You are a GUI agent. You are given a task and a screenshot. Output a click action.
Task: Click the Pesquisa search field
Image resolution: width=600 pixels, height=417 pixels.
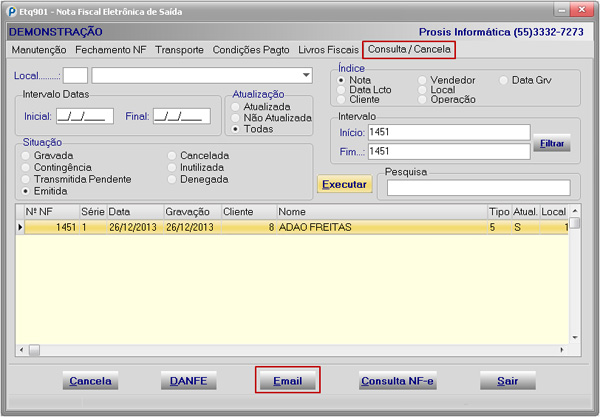coord(478,188)
